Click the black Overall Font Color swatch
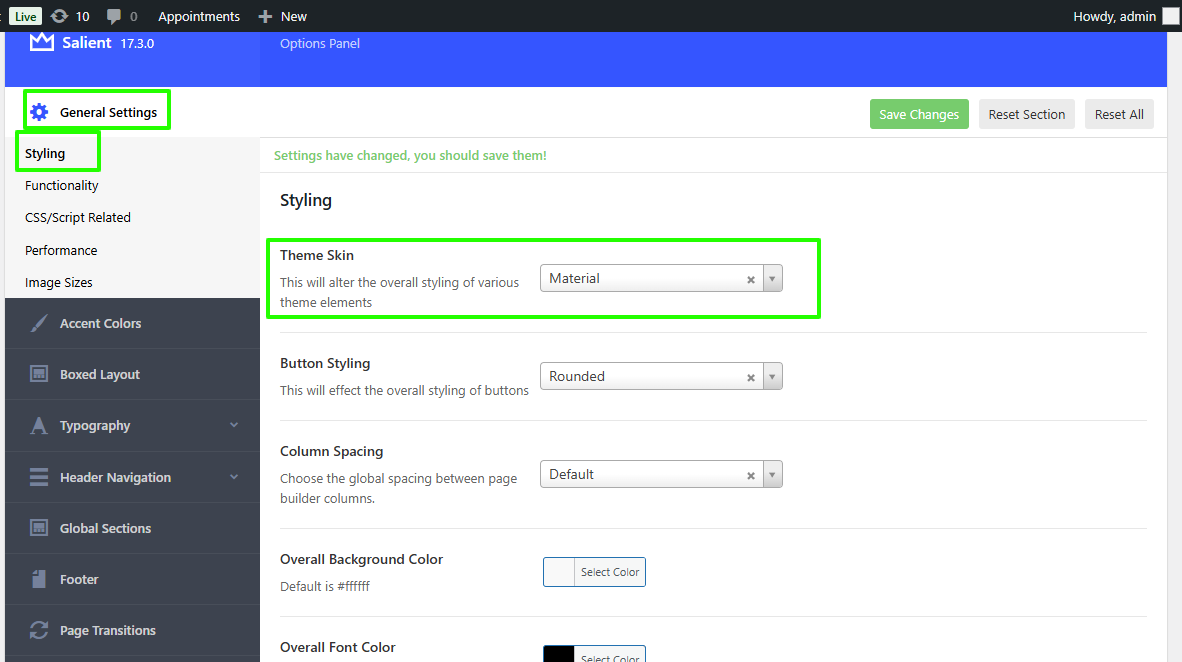 click(559, 654)
